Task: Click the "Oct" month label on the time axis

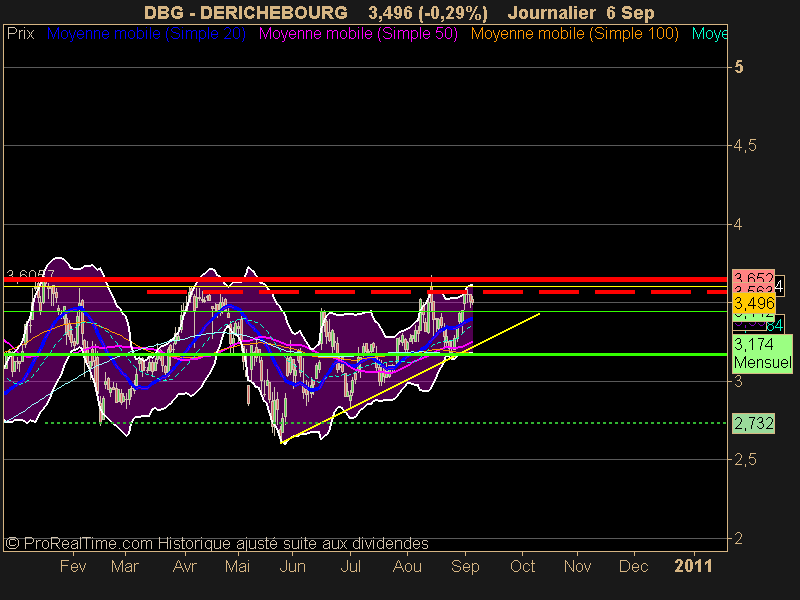Action: tap(522, 566)
